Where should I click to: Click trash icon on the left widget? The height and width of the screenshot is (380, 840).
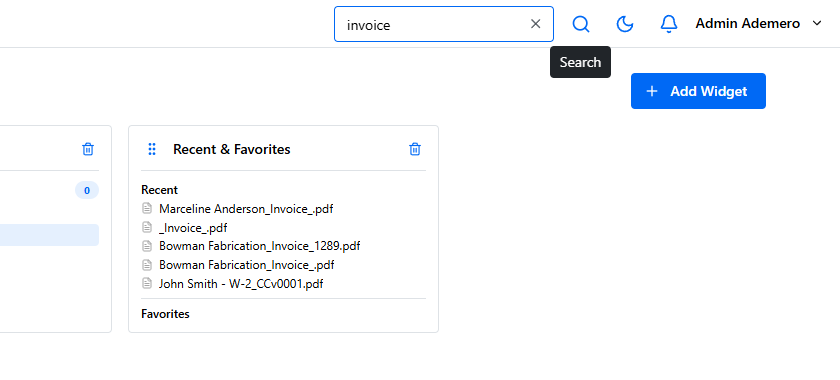pos(88,149)
